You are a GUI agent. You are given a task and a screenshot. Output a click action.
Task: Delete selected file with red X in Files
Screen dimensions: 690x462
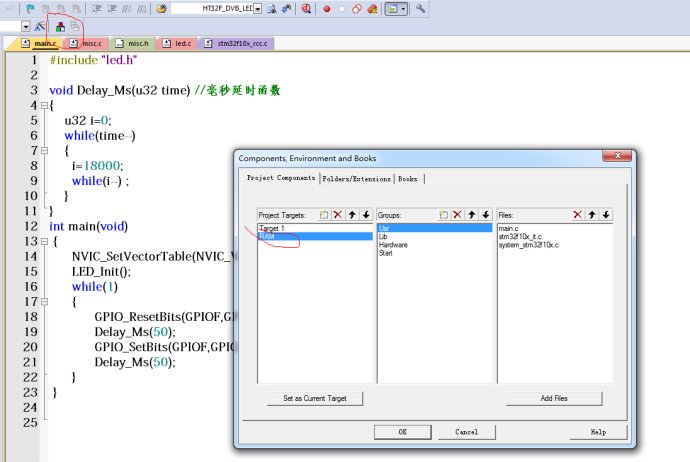tap(577, 215)
